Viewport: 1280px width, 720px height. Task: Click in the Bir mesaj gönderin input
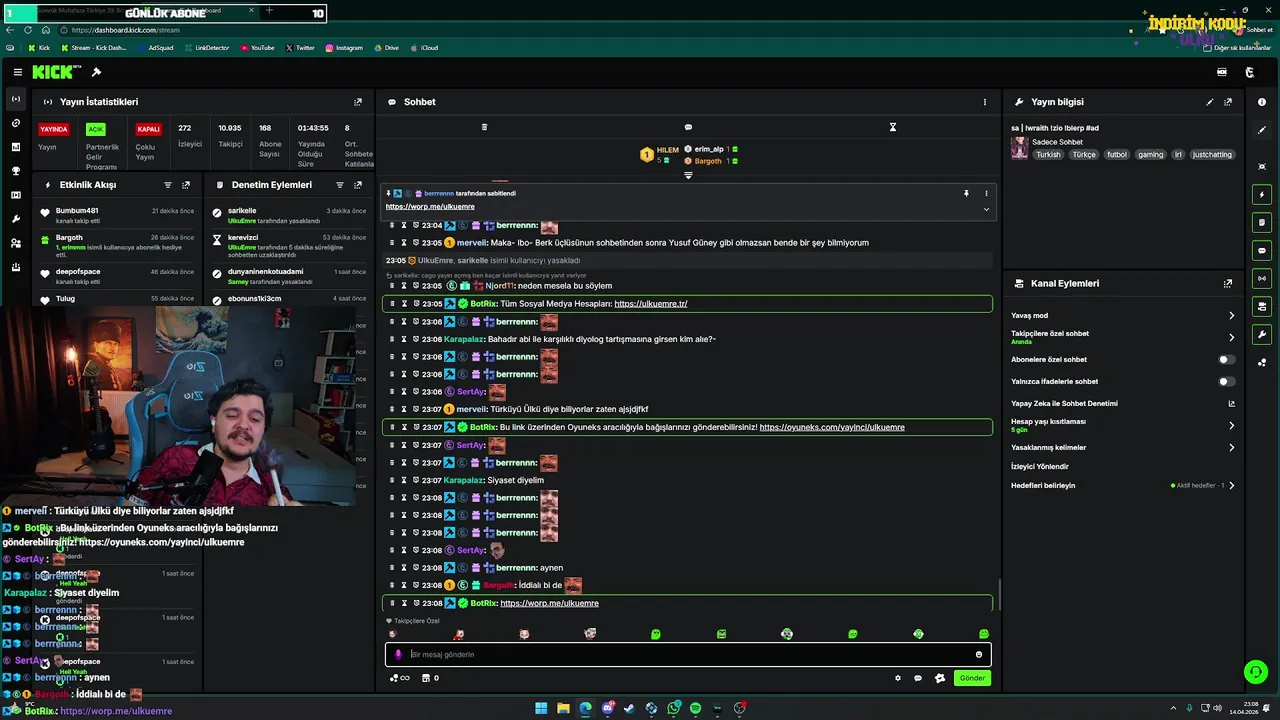click(x=688, y=654)
